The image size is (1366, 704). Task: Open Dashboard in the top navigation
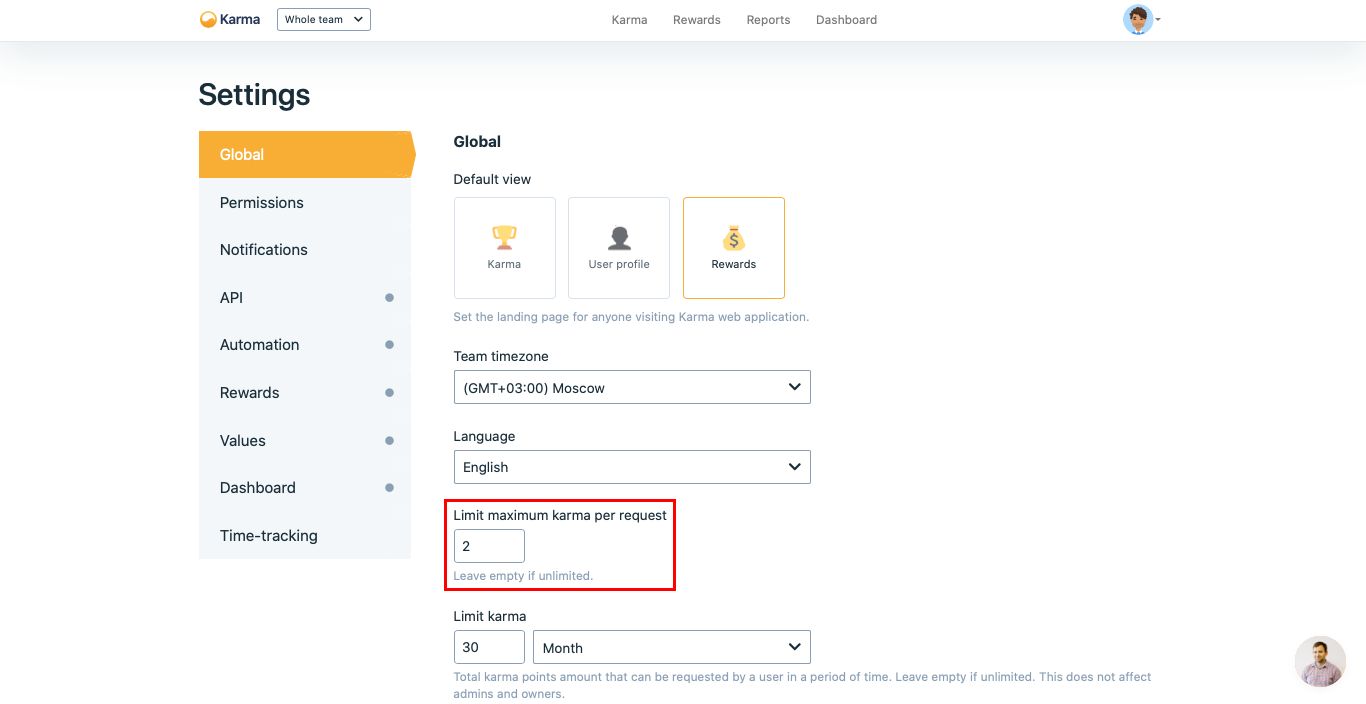click(x=846, y=20)
